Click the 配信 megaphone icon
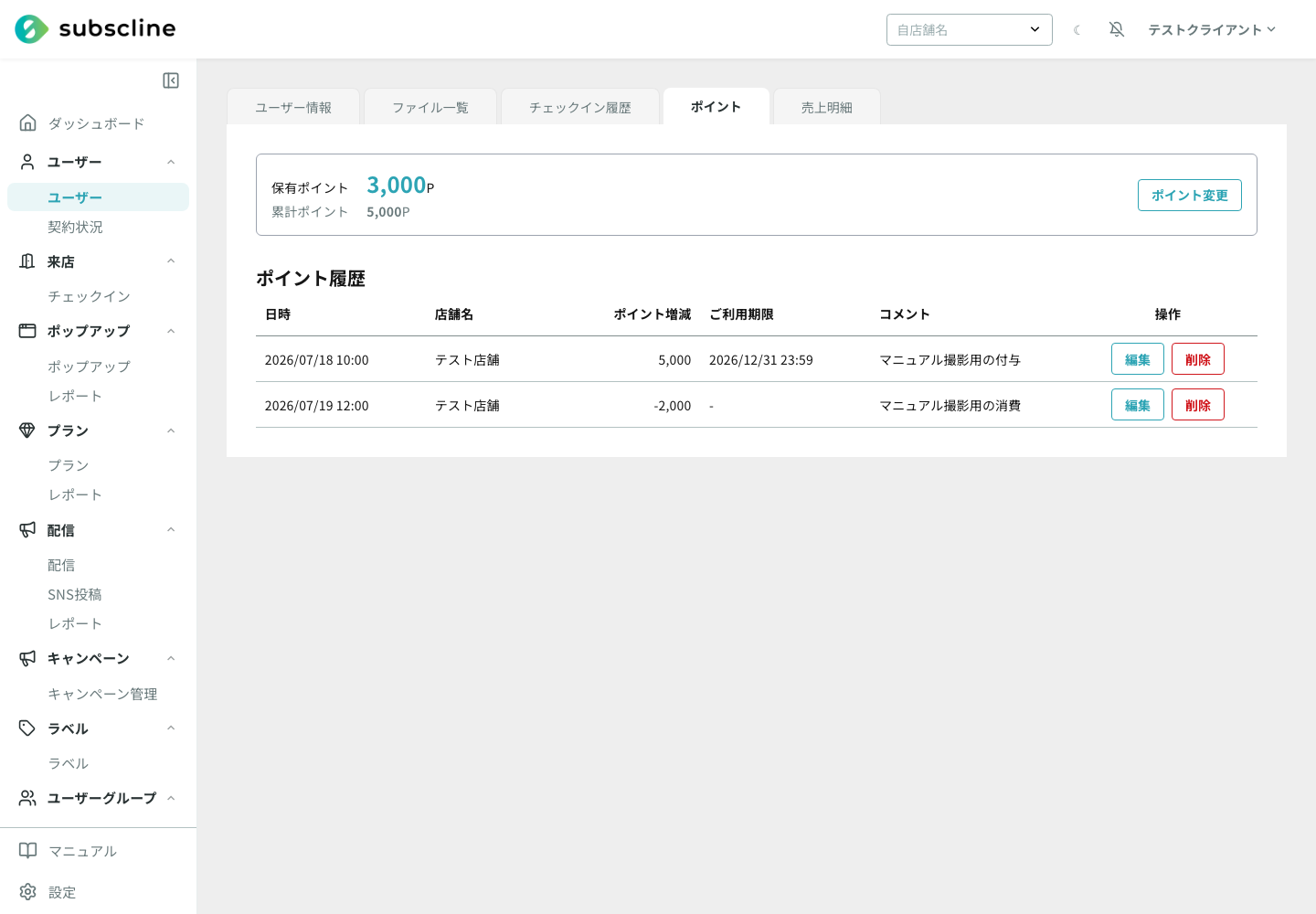The height and width of the screenshot is (914, 1316). (x=28, y=529)
